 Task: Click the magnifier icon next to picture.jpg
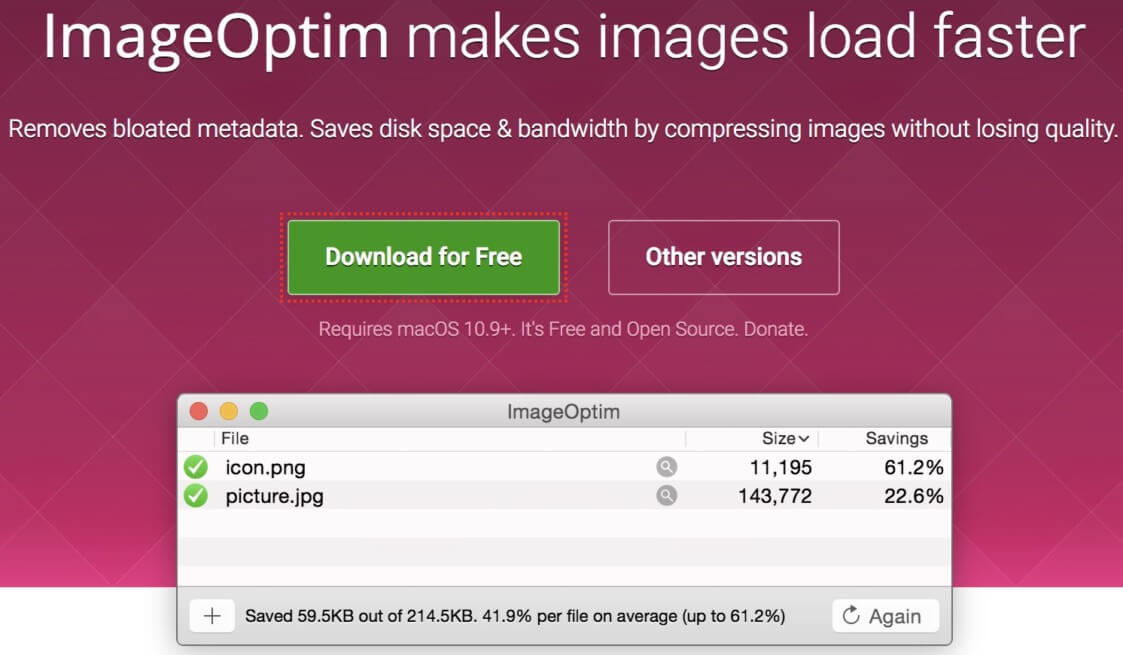pos(666,495)
